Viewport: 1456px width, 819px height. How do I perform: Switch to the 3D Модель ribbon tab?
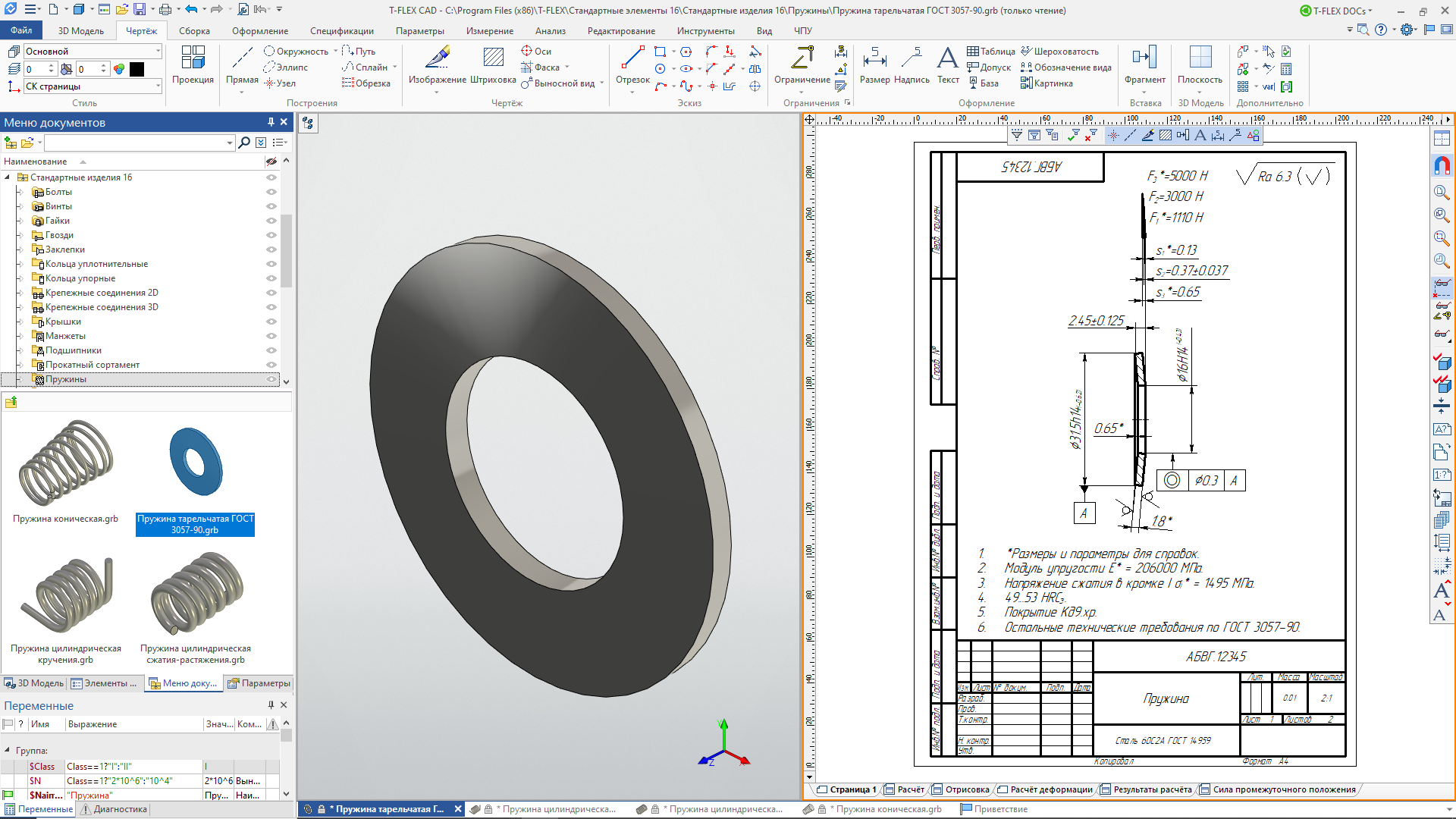[80, 31]
